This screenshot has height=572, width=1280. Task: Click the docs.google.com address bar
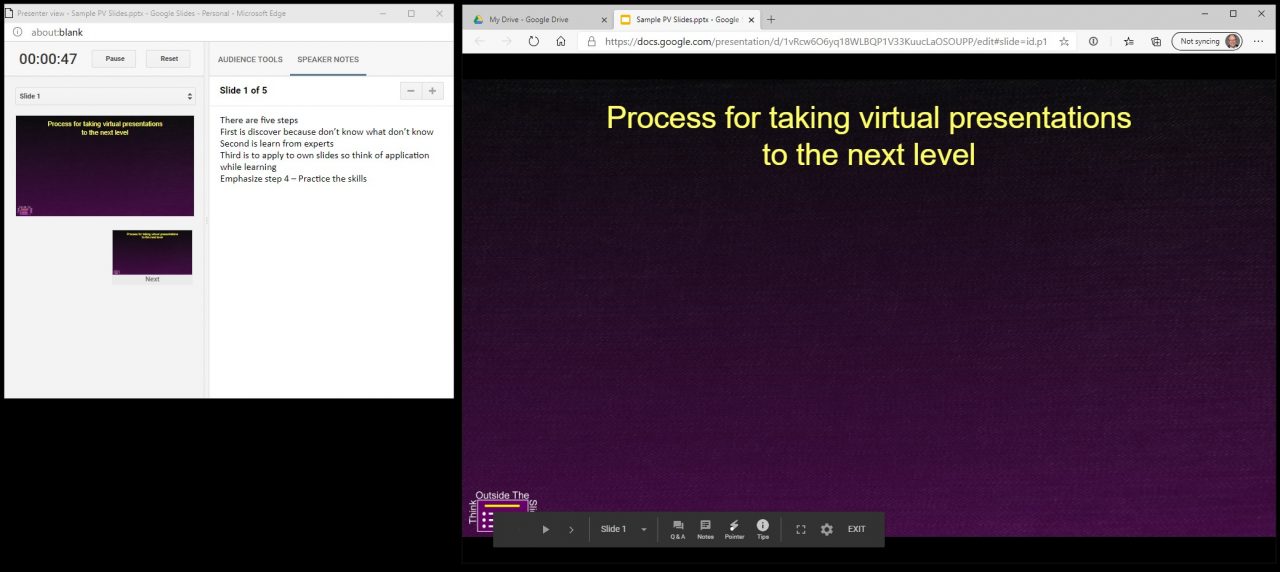coord(825,41)
